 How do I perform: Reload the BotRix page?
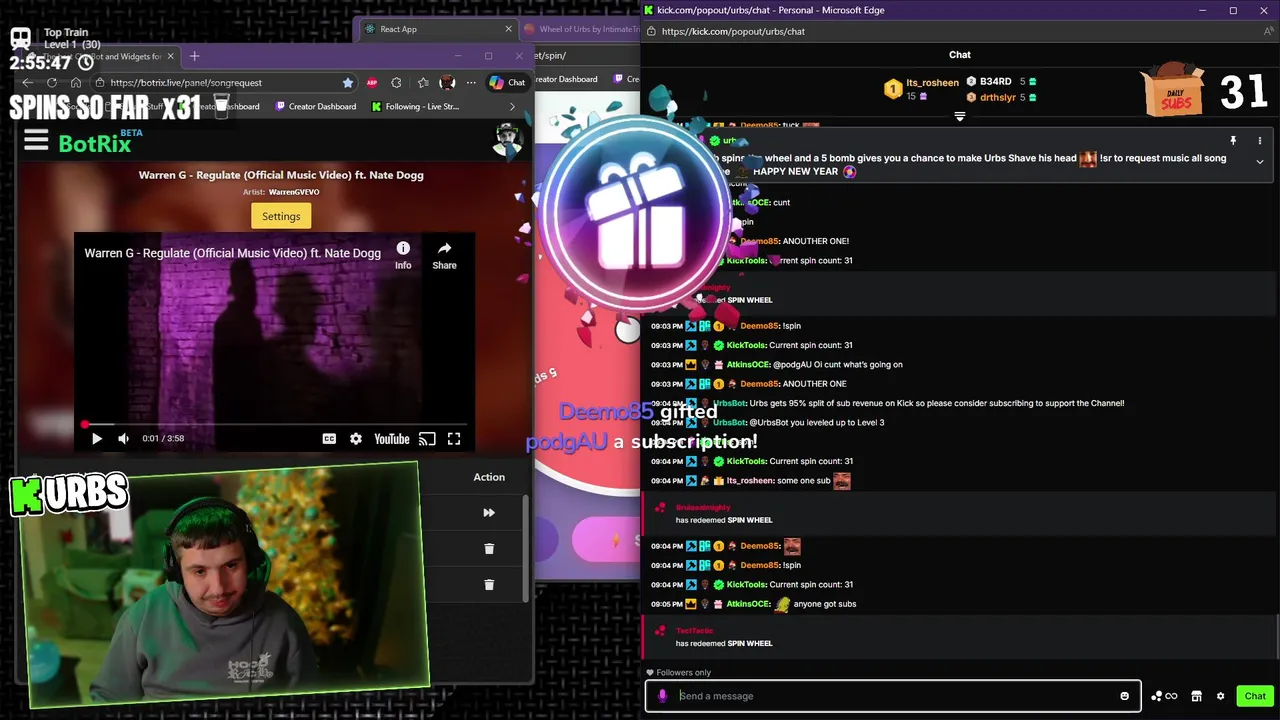52,83
